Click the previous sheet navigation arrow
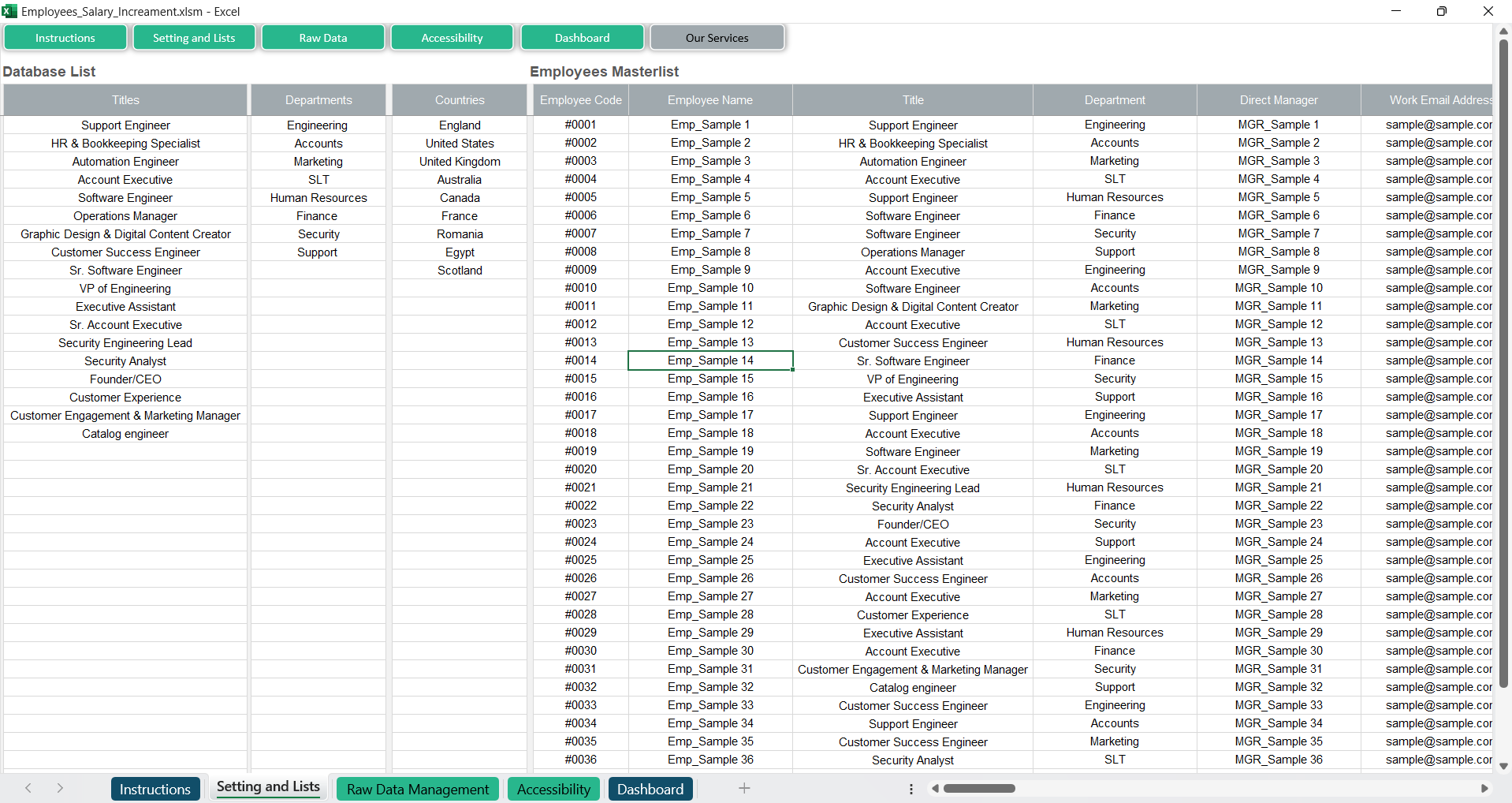Image resolution: width=1512 pixels, height=803 pixels. coord(28,788)
